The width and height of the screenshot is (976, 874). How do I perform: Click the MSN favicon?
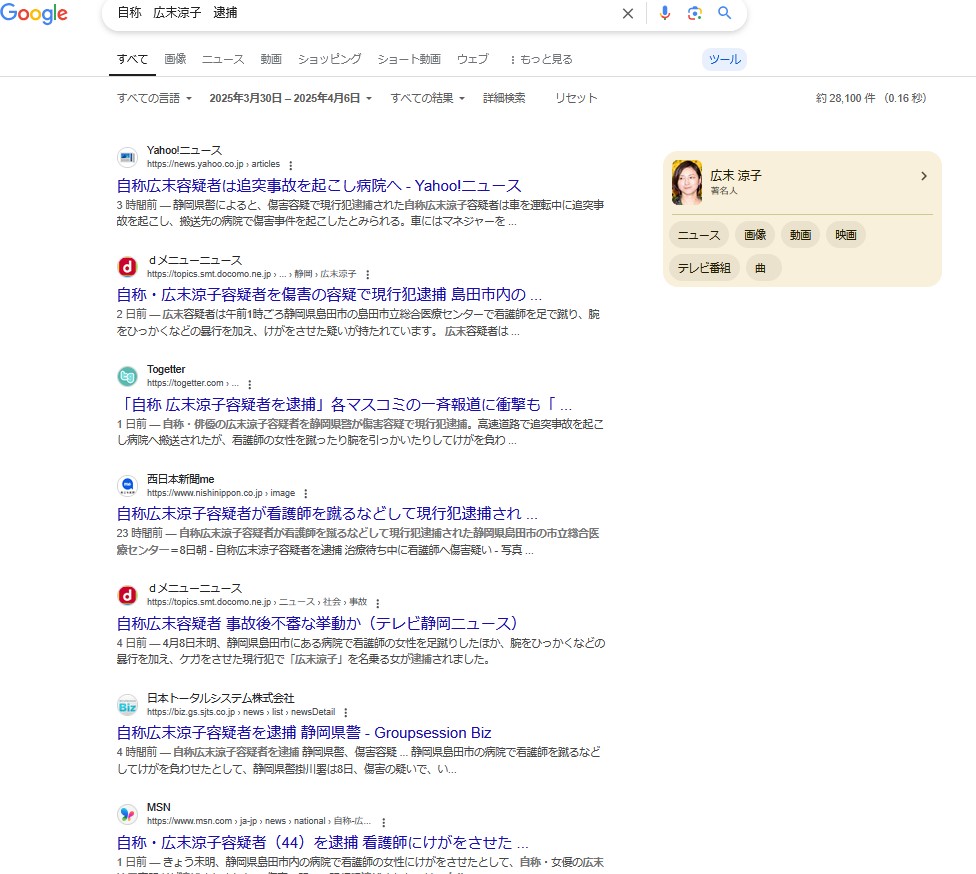(128, 814)
